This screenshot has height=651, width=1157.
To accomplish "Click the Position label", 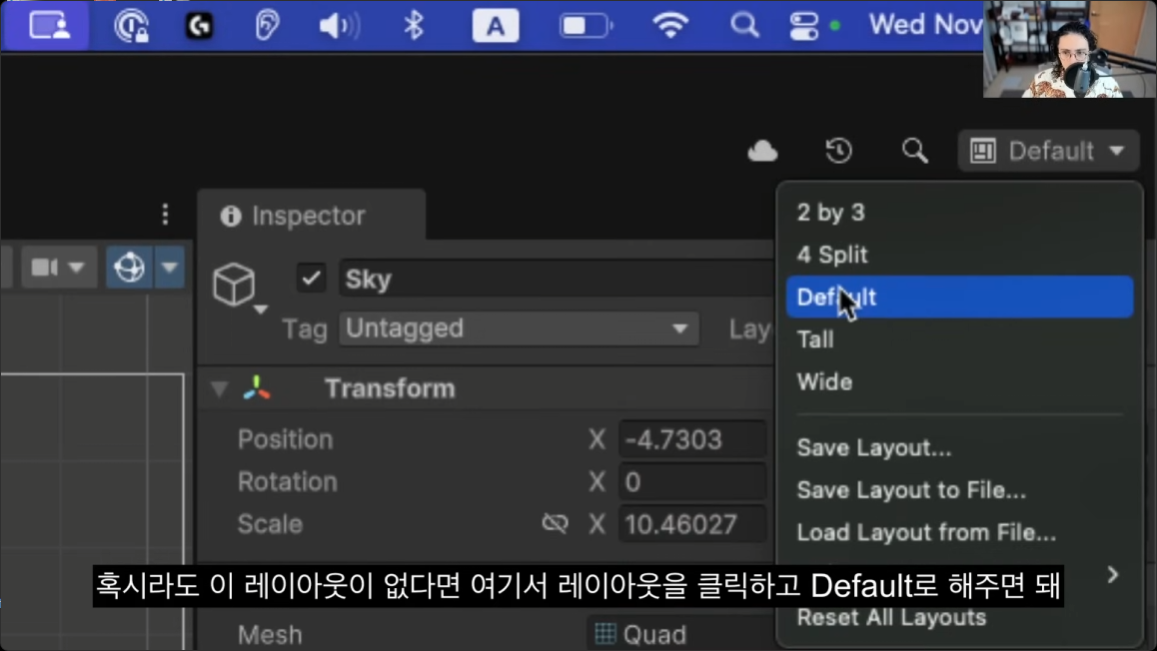I will tap(285, 440).
